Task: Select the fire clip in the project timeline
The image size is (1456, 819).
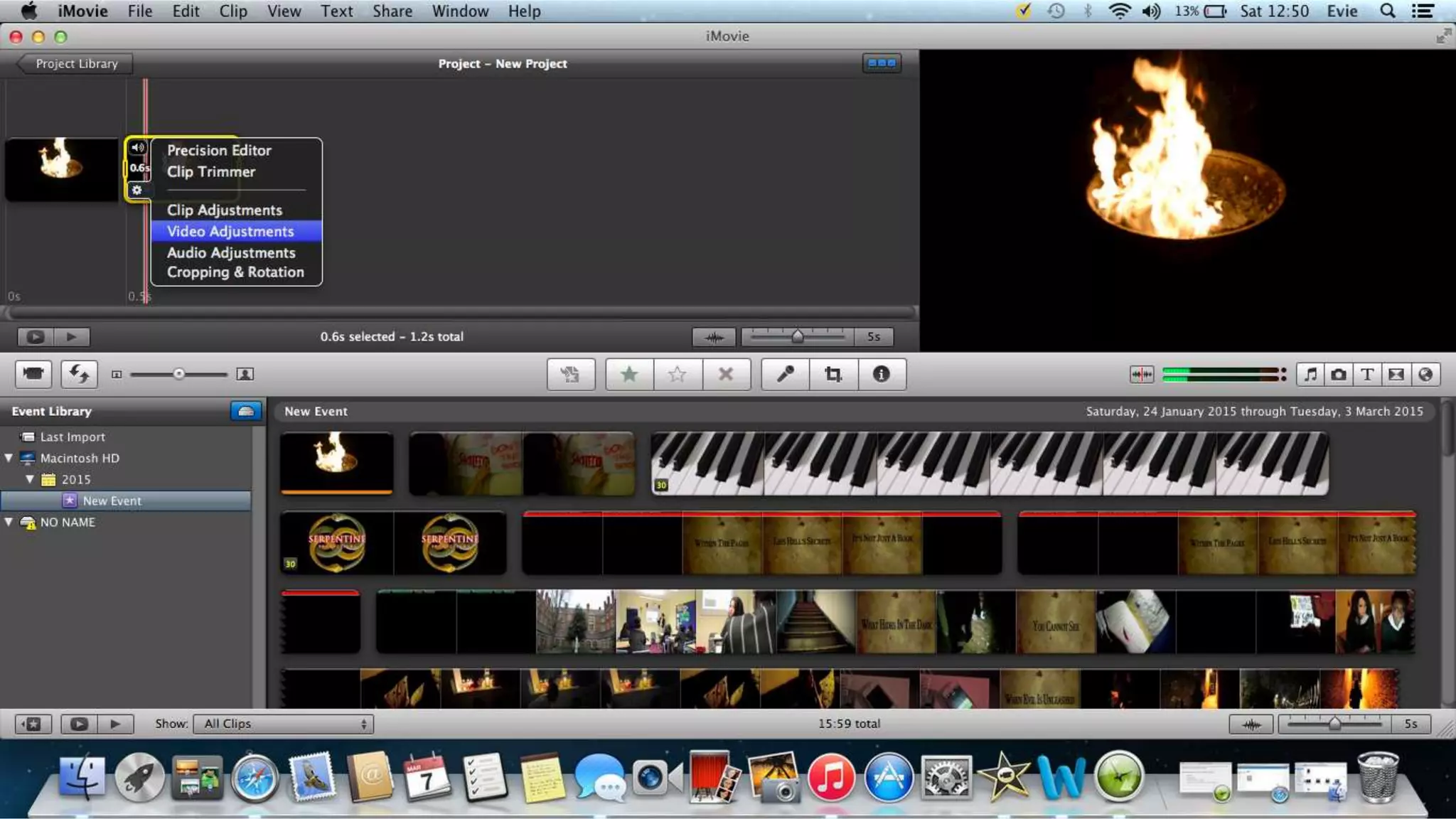Action: pos(62,169)
